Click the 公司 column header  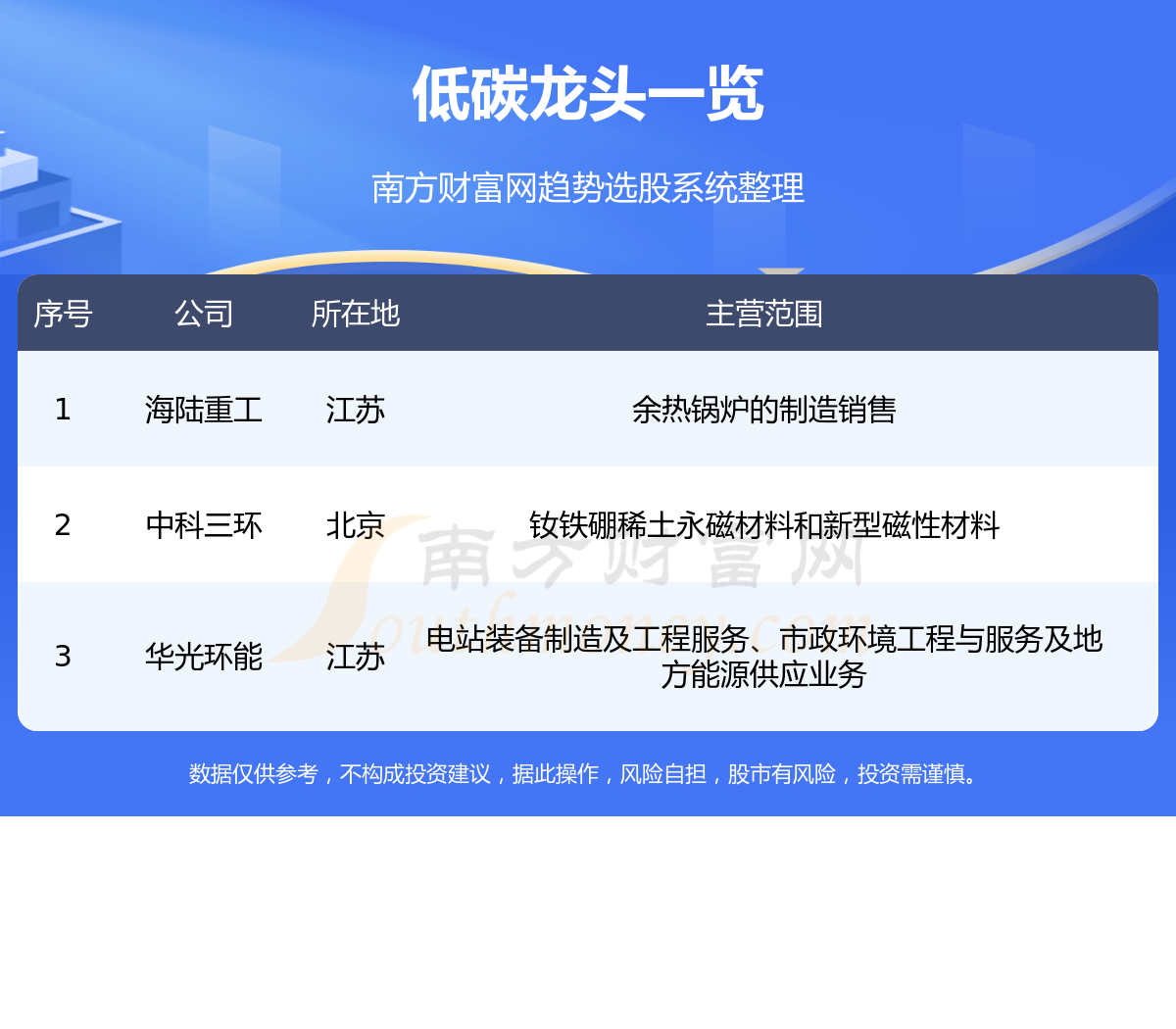(204, 314)
